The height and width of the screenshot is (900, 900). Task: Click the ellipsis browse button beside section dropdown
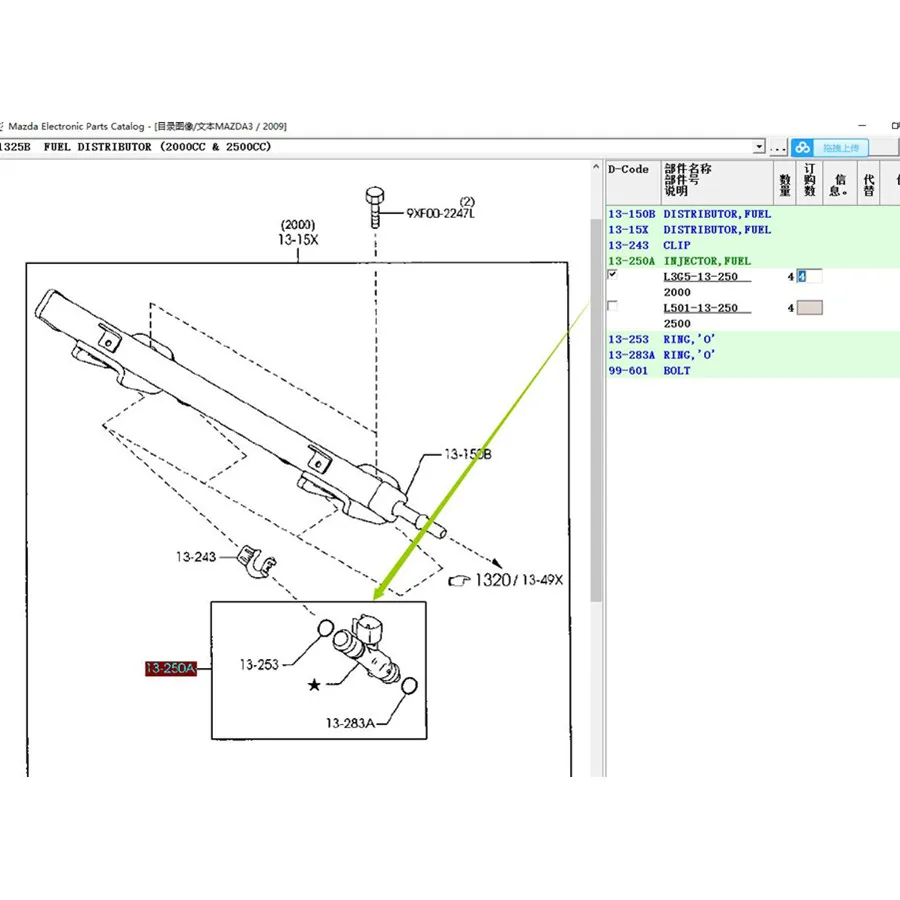[778, 148]
